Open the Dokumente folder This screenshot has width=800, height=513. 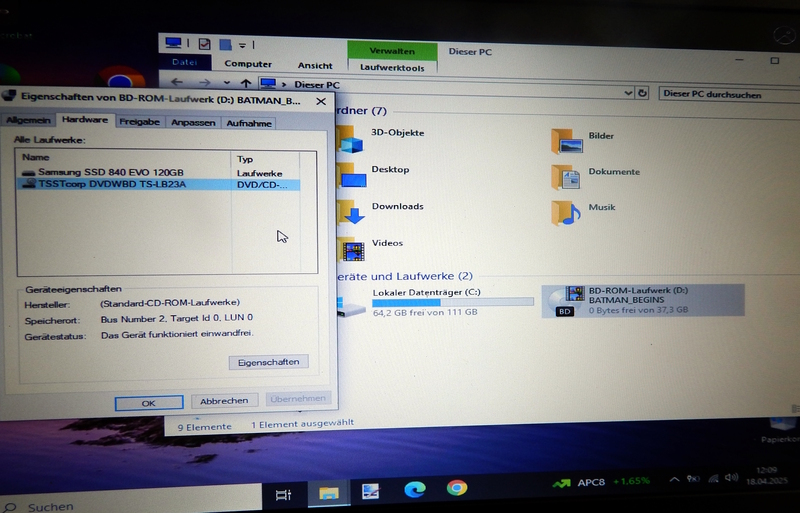[595, 176]
